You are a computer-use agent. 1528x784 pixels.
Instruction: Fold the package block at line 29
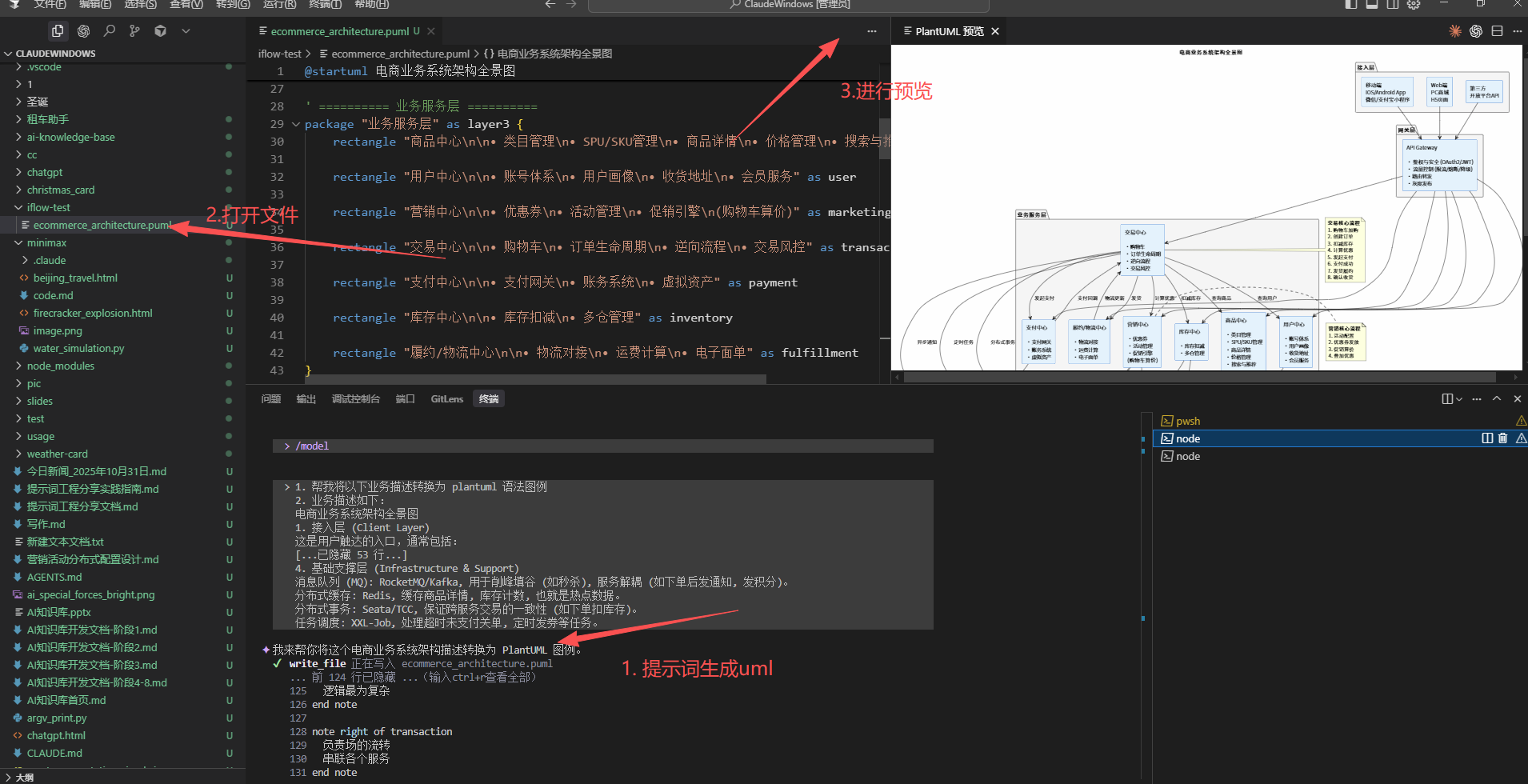click(x=296, y=124)
